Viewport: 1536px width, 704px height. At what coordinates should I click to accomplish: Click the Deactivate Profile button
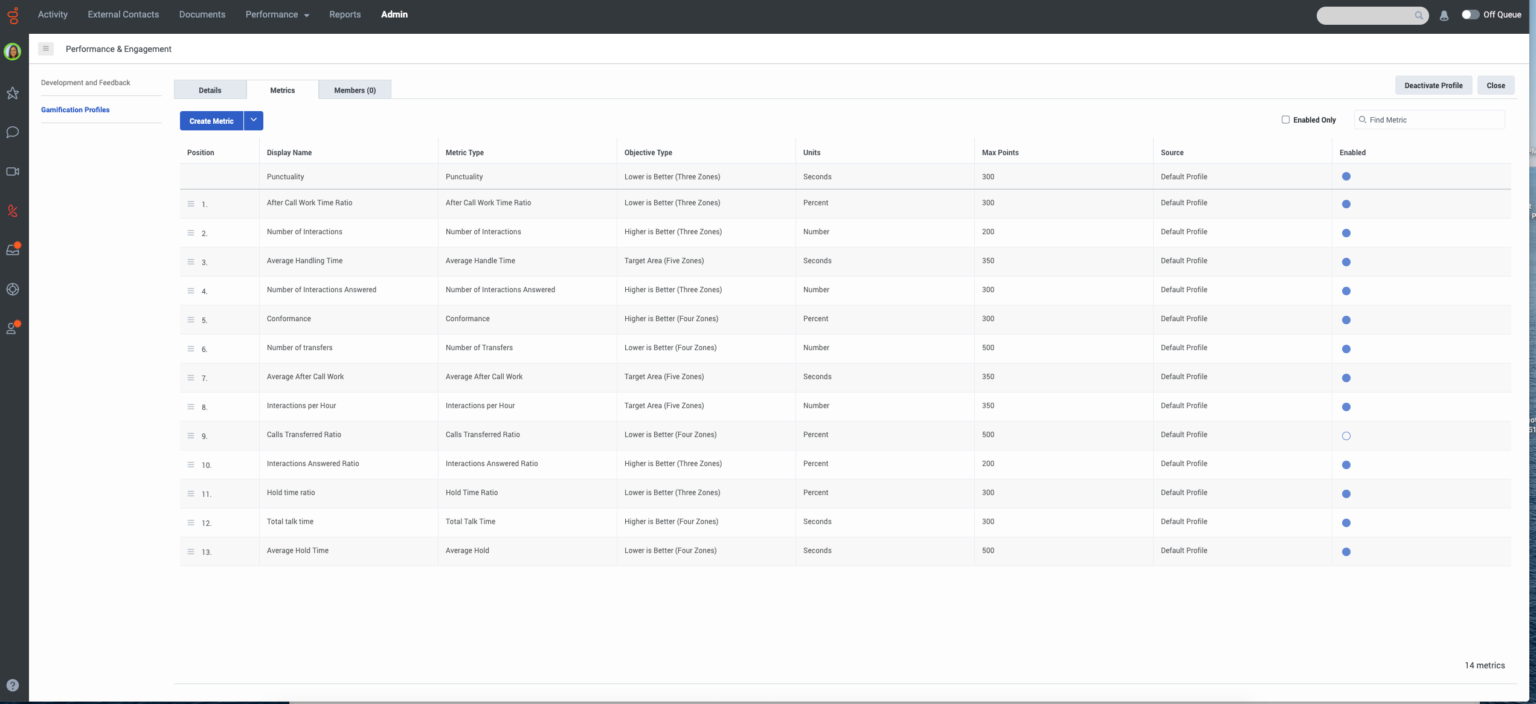coord(1433,85)
